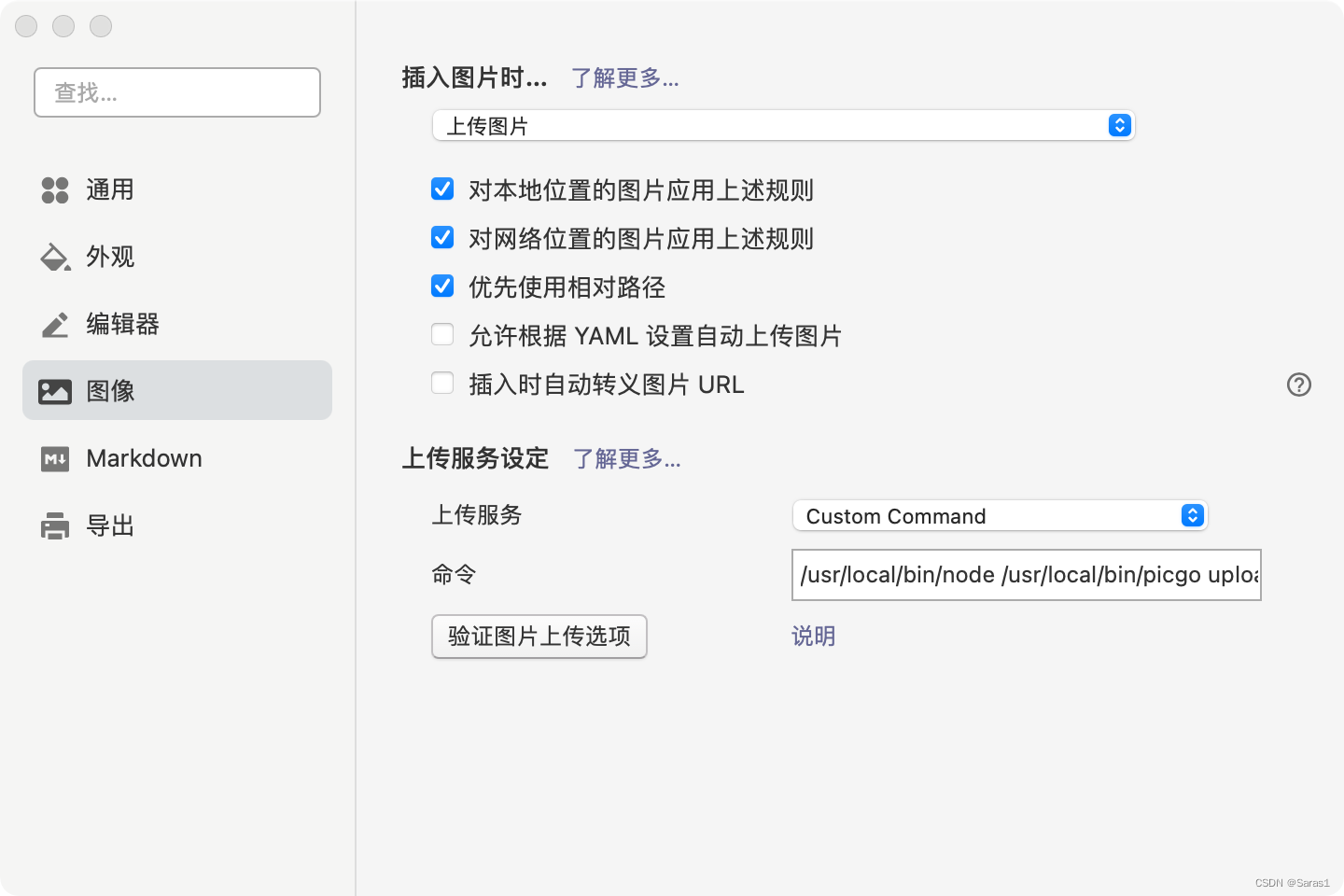Viewport: 1344px width, 896px height.
Task: Open the 插入图片时 action dropdown
Action: [x=783, y=125]
